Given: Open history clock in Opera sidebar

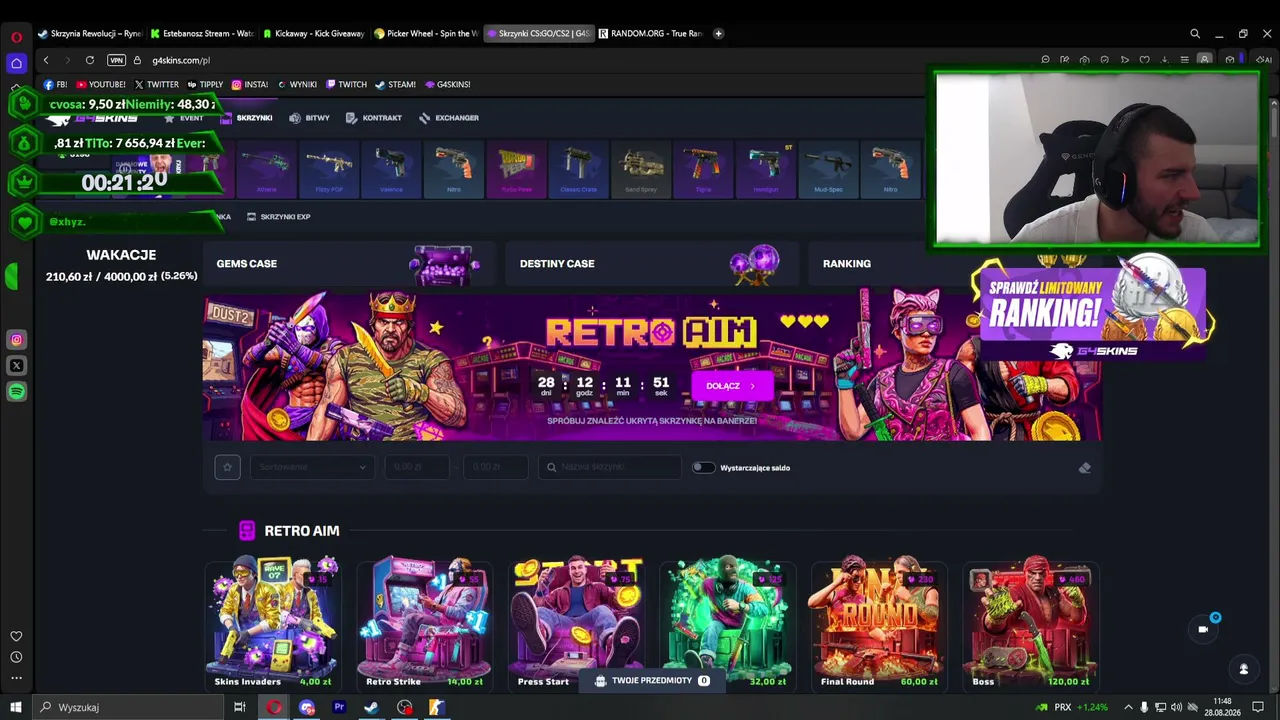Looking at the screenshot, I should (x=16, y=657).
